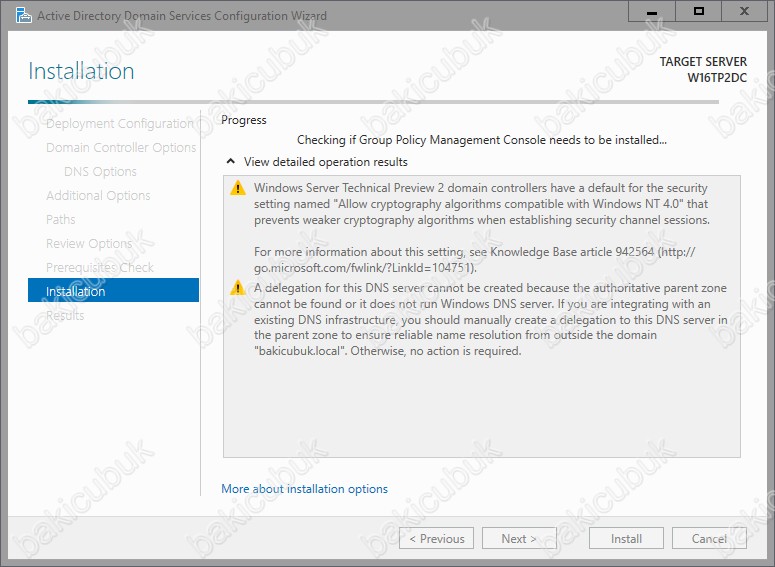
Task: Click the Install button
Action: [626, 539]
